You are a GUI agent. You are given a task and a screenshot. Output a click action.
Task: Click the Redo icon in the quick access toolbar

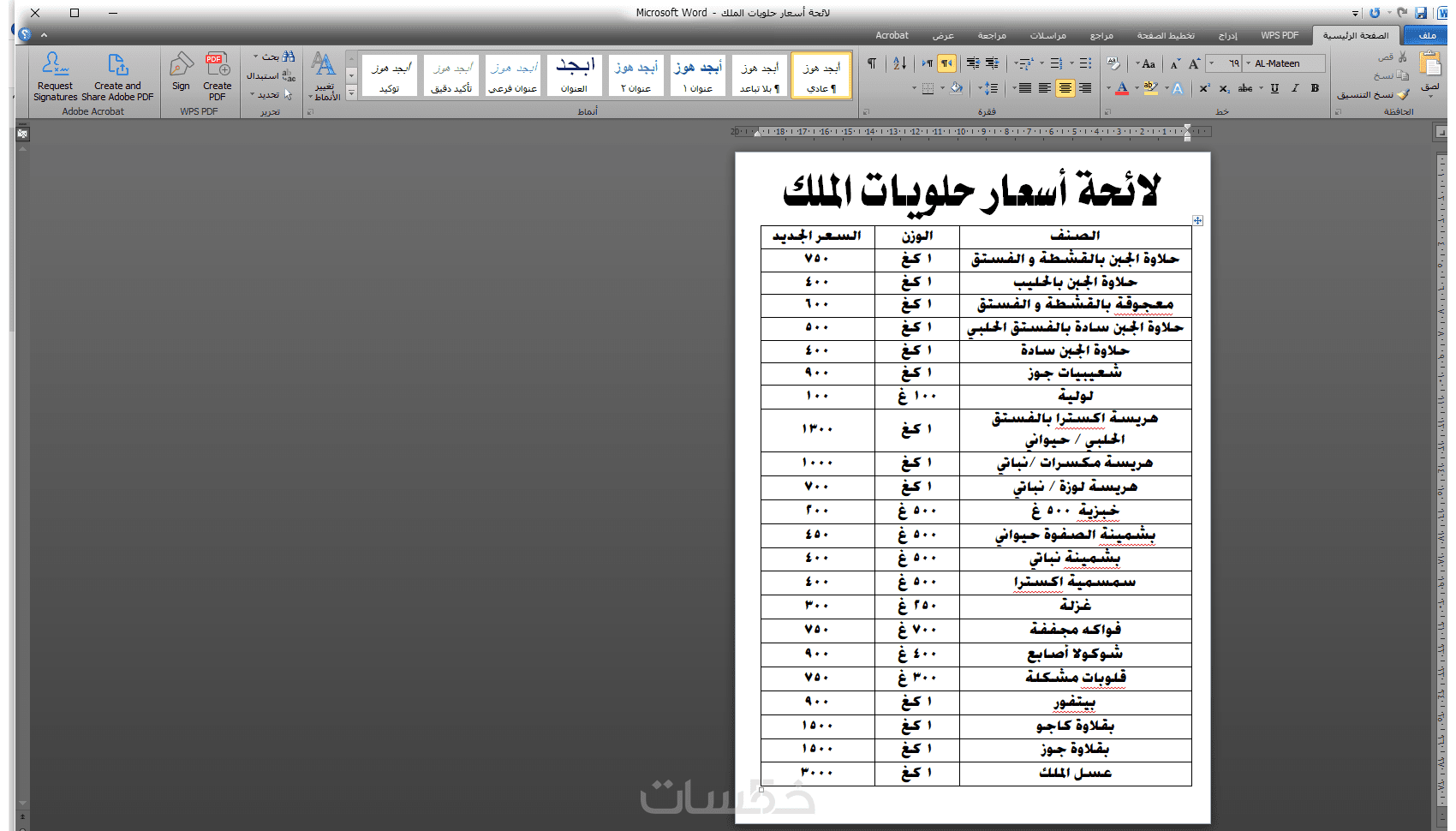[x=1401, y=13]
